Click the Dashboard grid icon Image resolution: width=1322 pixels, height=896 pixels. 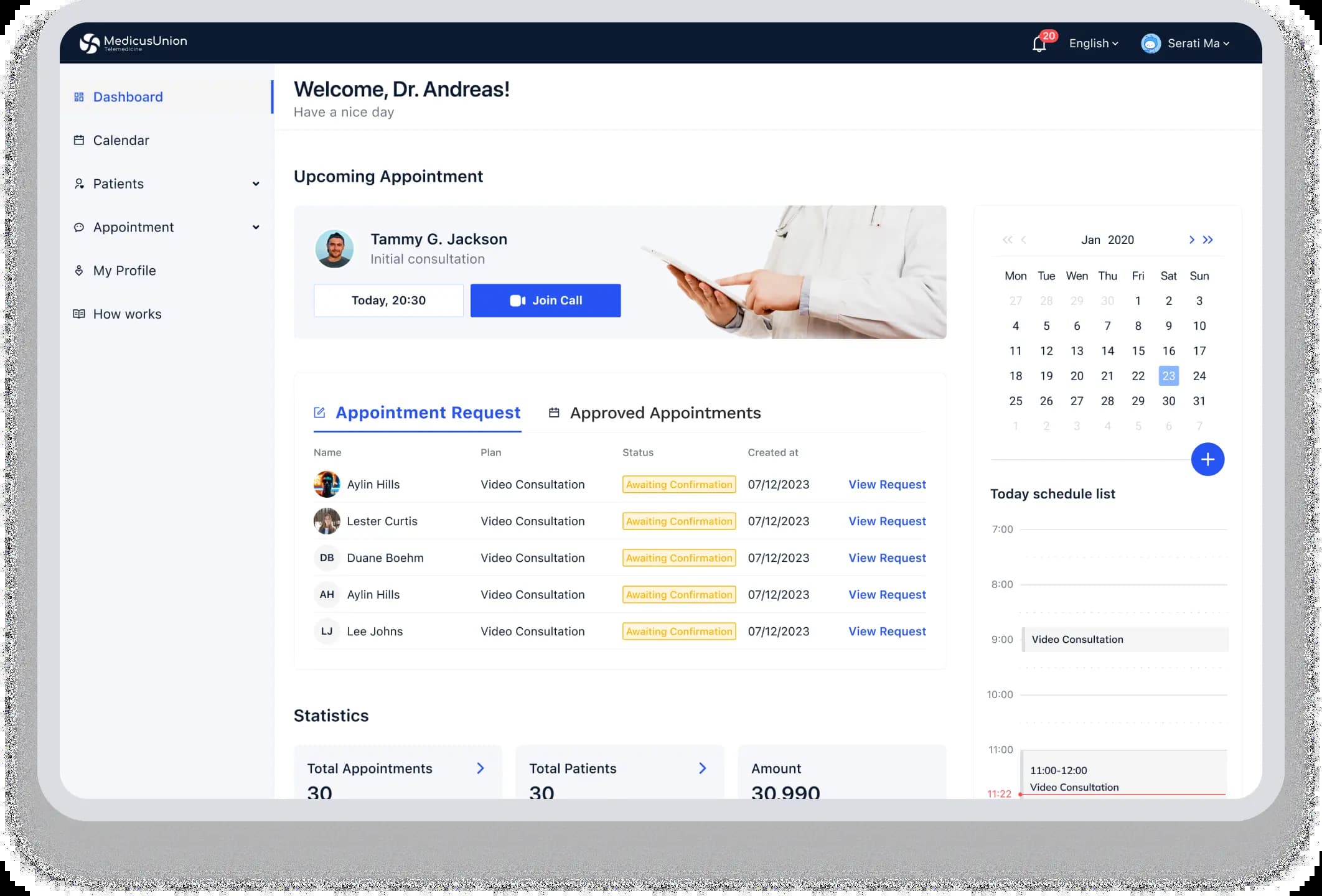coord(79,97)
